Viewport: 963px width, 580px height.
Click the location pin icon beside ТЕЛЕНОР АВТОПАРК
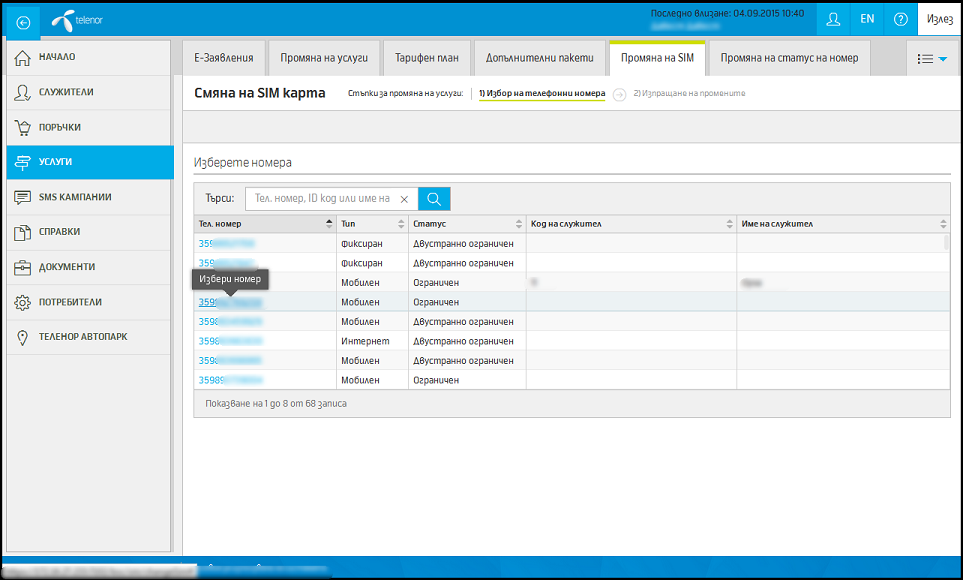pos(22,337)
